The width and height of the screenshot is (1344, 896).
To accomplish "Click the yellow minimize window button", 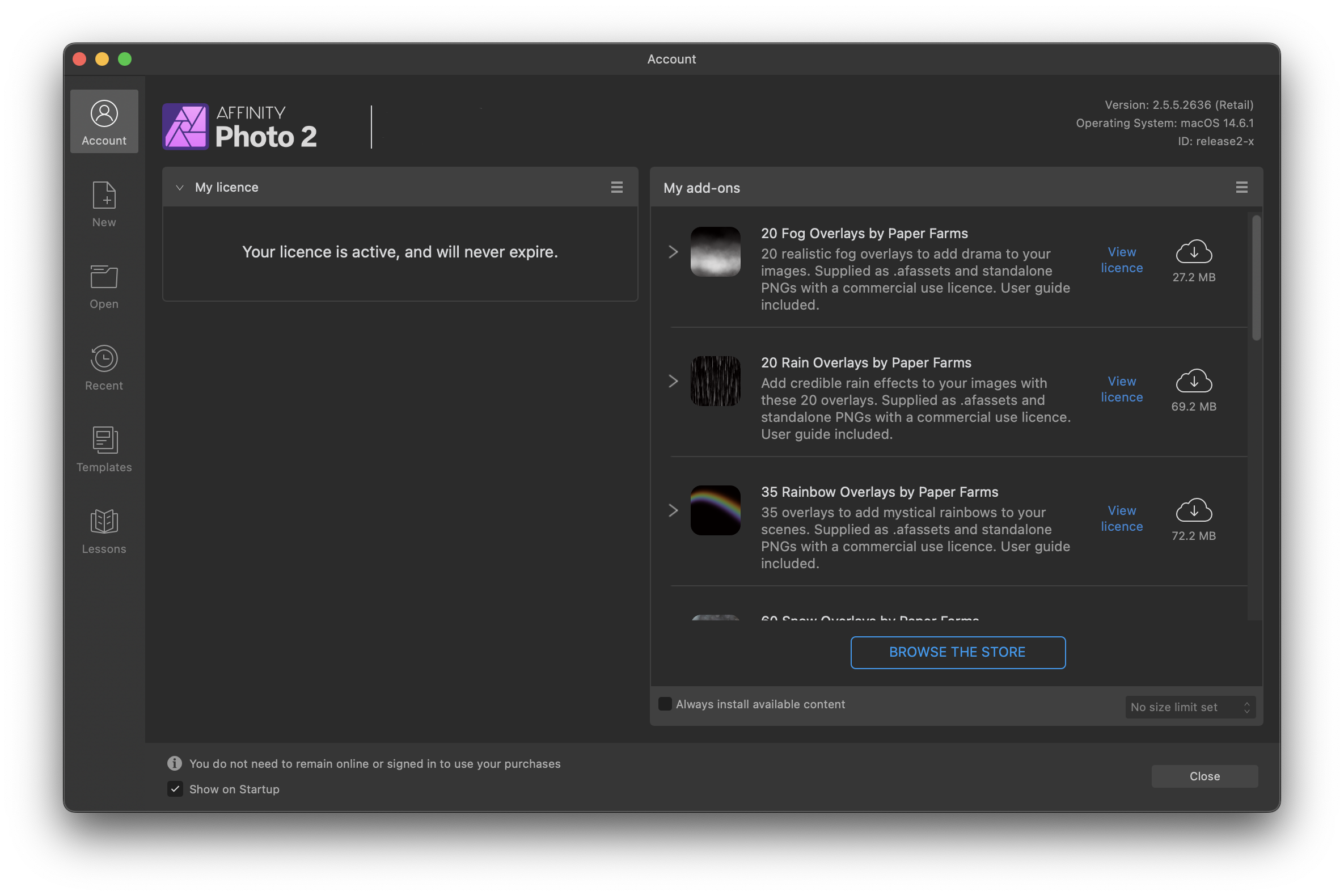I will coord(102,59).
